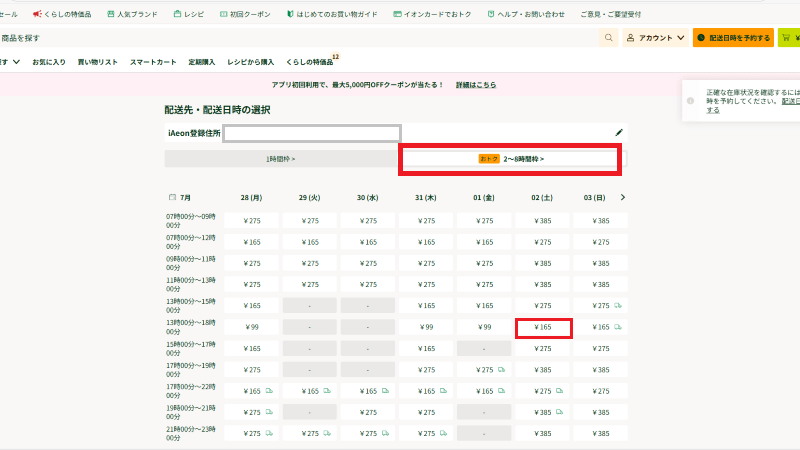Image resolution: width=800 pixels, height=450 pixels.
Task: Open the お気に入り menu item
Action: point(49,62)
